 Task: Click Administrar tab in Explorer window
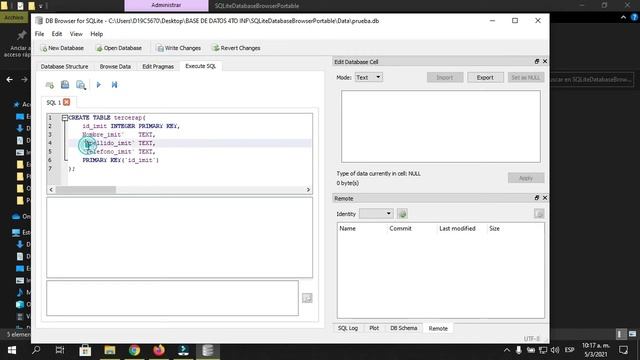coord(166,5)
